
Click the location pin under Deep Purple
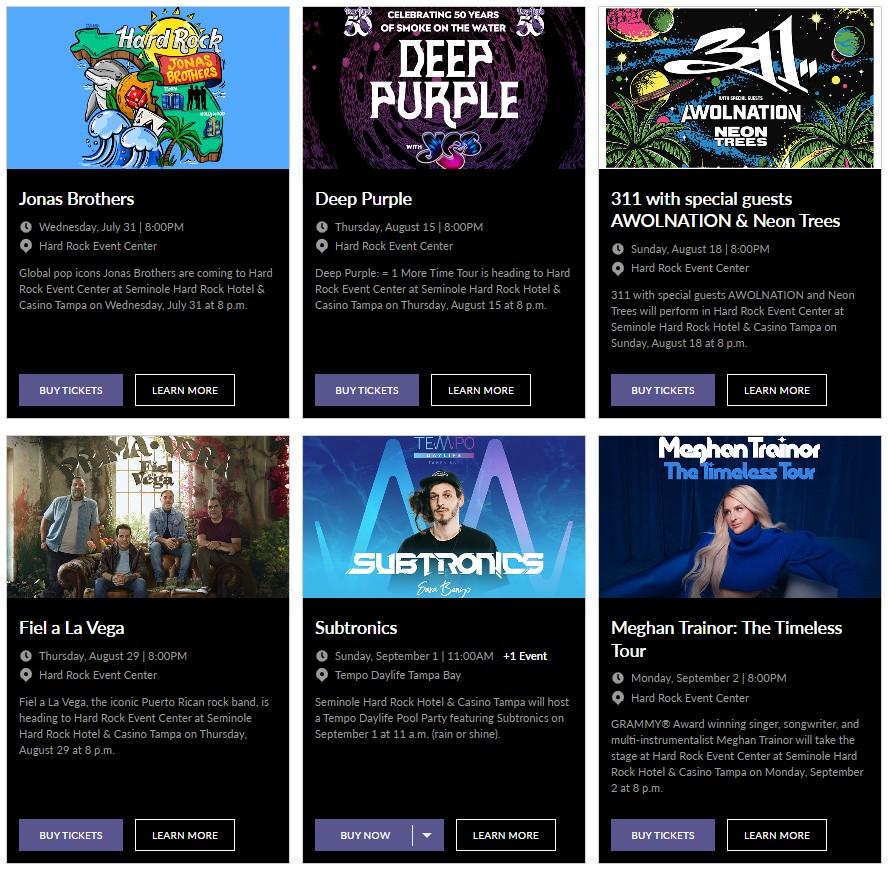click(321, 246)
